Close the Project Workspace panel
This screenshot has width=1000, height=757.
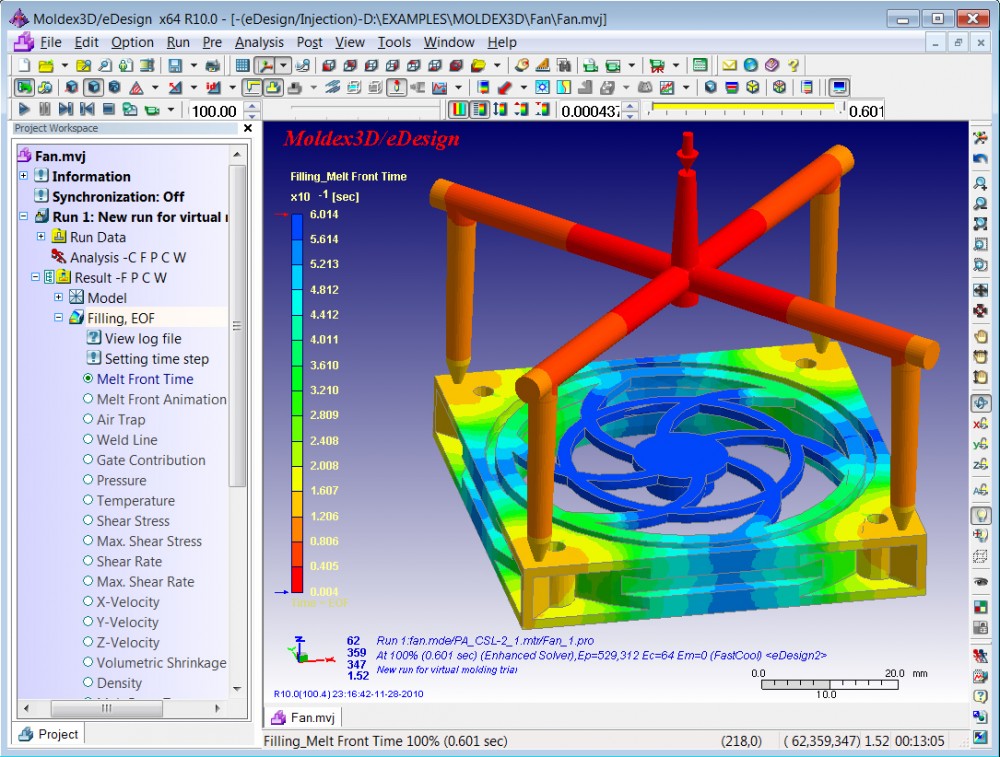(x=248, y=128)
